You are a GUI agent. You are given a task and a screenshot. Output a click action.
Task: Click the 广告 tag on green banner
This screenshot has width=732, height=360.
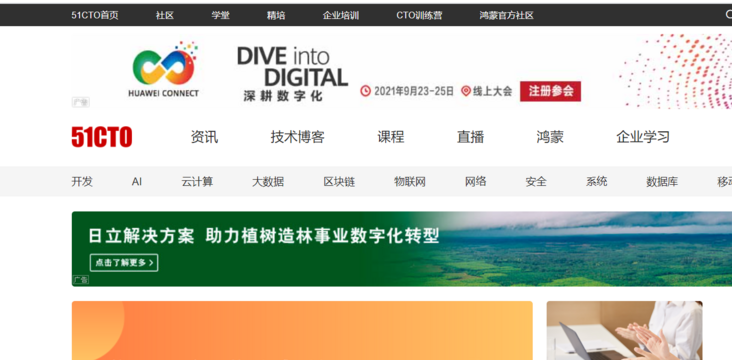click(80, 280)
